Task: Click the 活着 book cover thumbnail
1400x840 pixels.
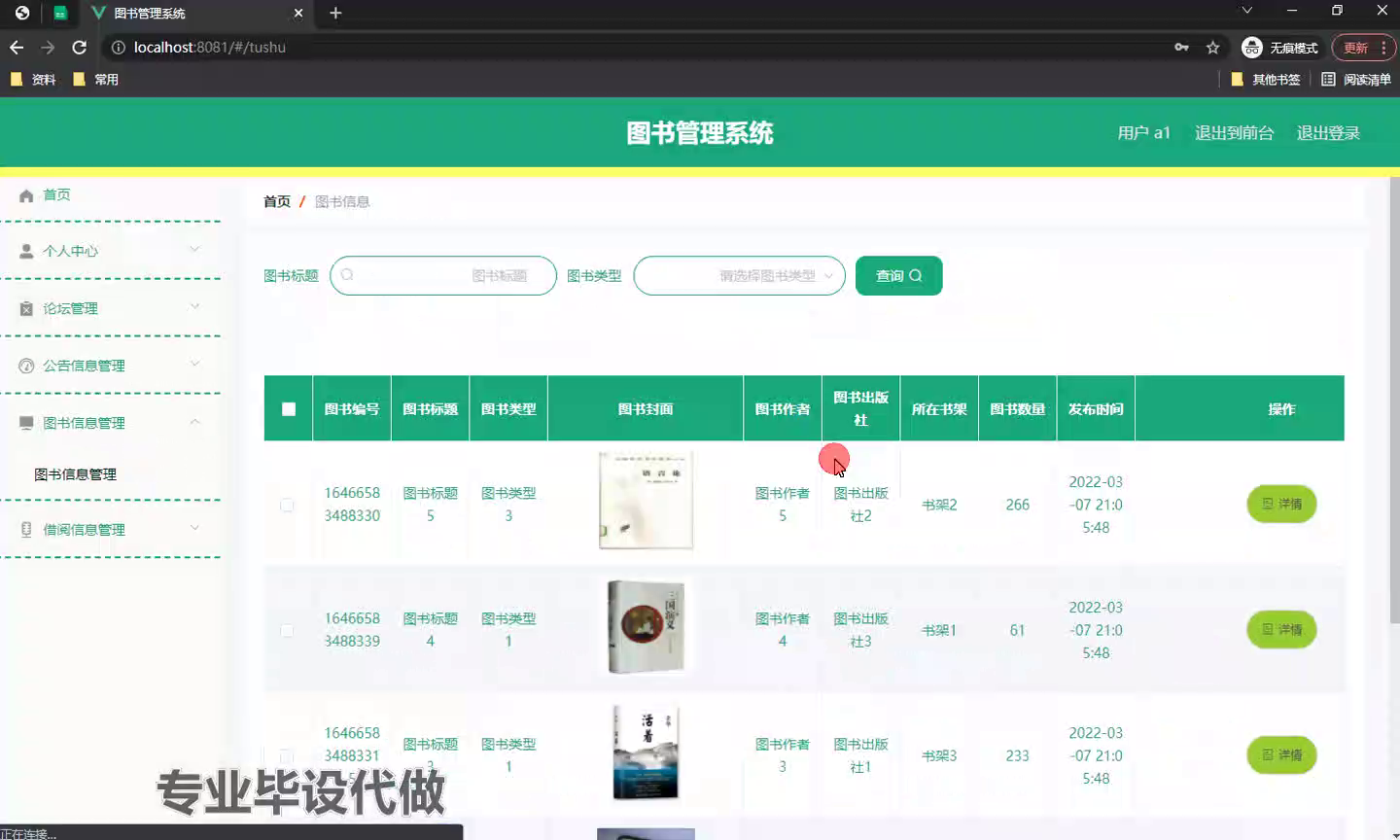Action: click(x=646, y=752)
